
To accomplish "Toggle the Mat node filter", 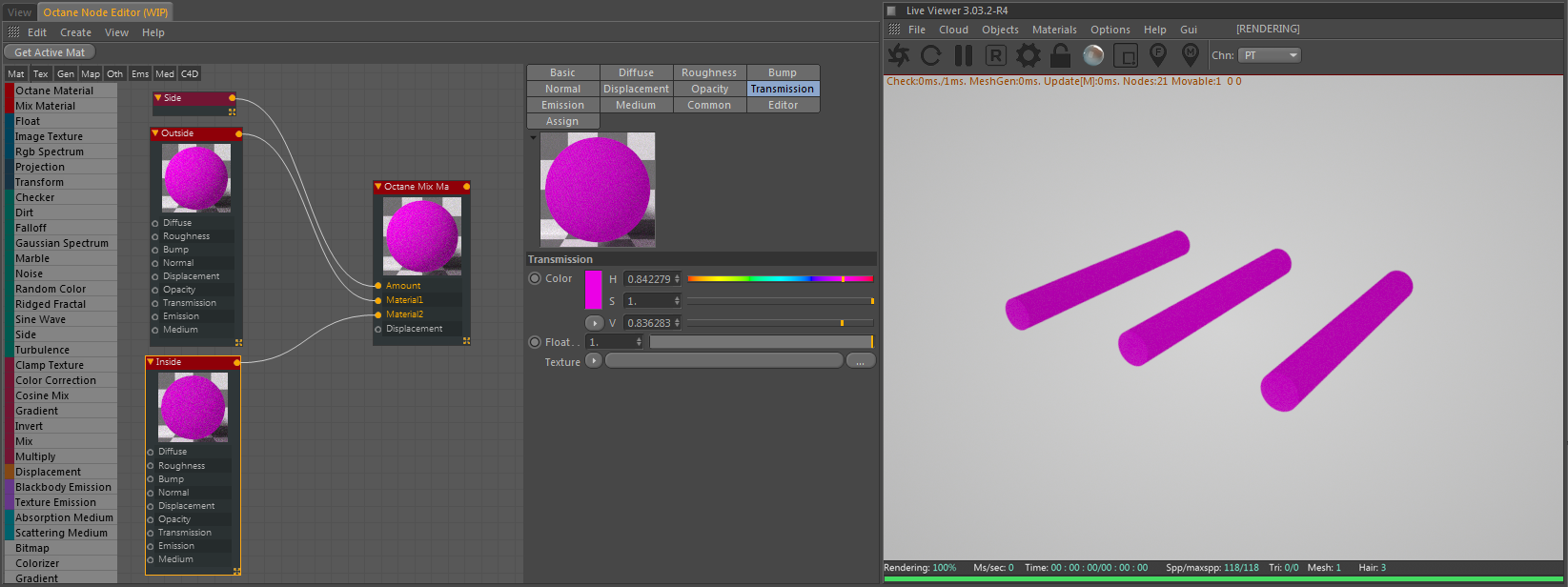I will pyautogui.click(x=16, y=73).
